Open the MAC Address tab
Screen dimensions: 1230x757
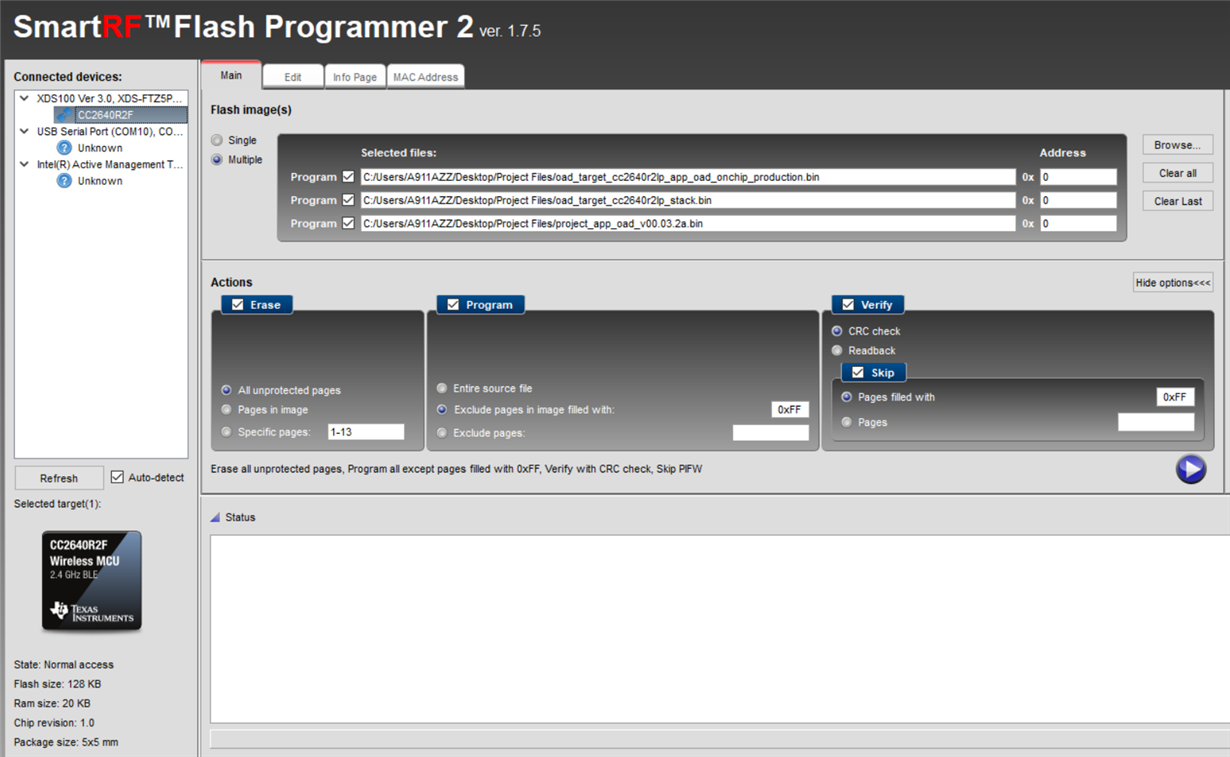click(x=426, y=77)
